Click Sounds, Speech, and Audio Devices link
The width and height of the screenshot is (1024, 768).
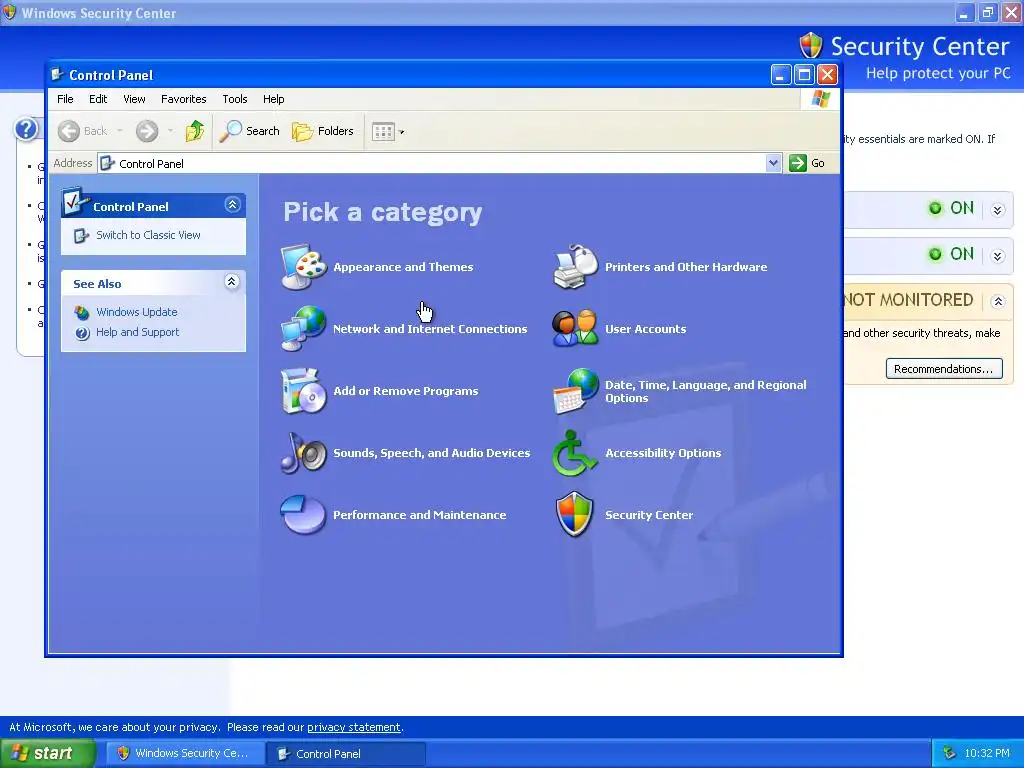(432, 453)
